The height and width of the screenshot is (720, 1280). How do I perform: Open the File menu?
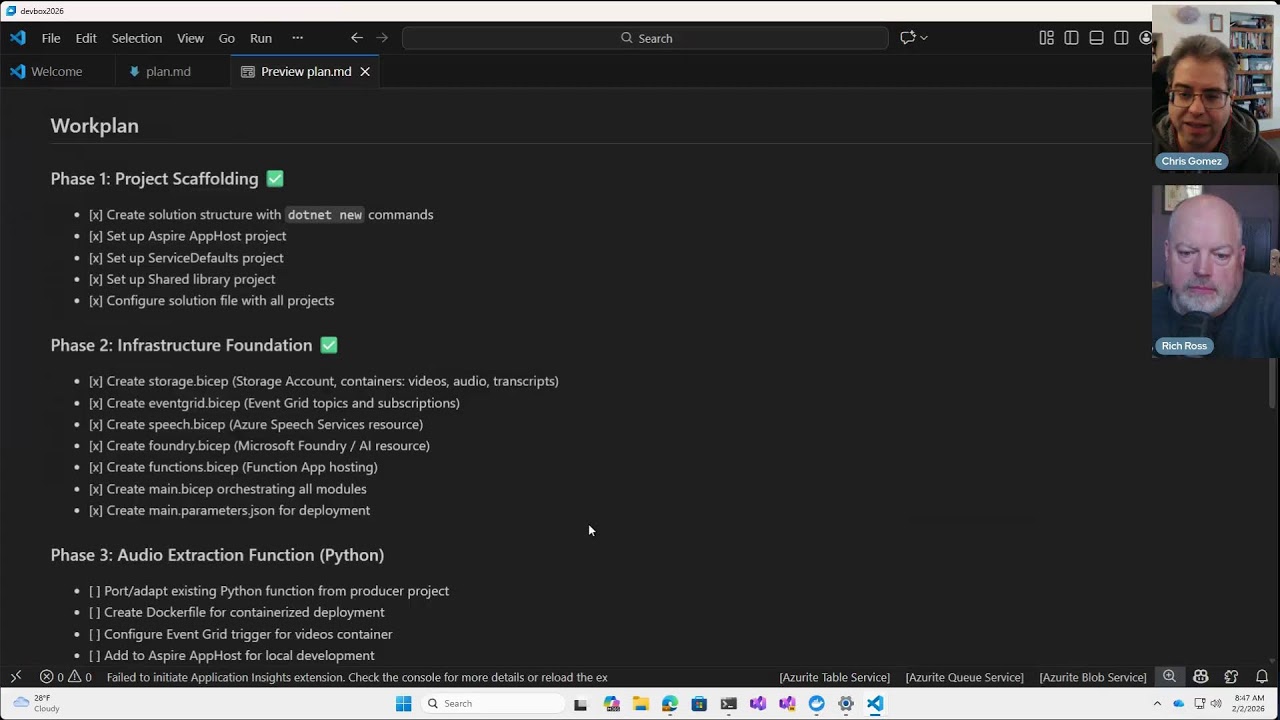[x=51, y=38]
